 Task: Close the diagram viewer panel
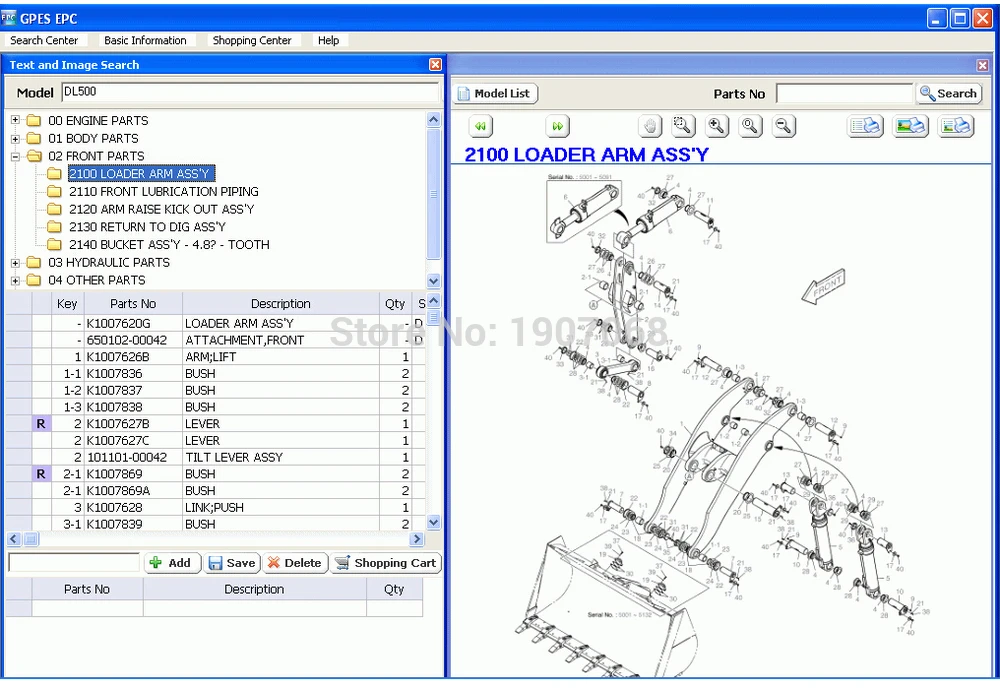tap(983, 65)
